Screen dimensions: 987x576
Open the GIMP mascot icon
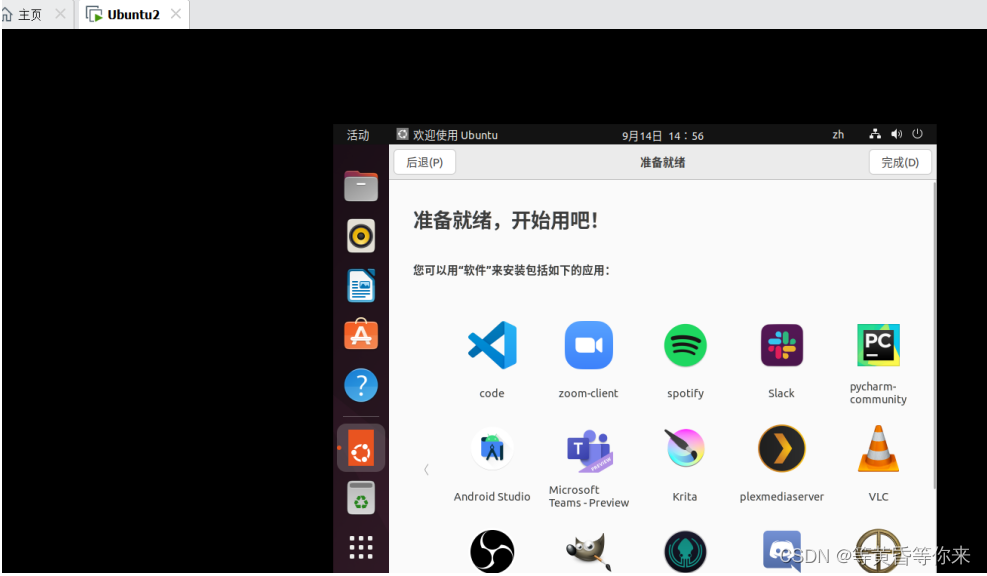point(589,551)
